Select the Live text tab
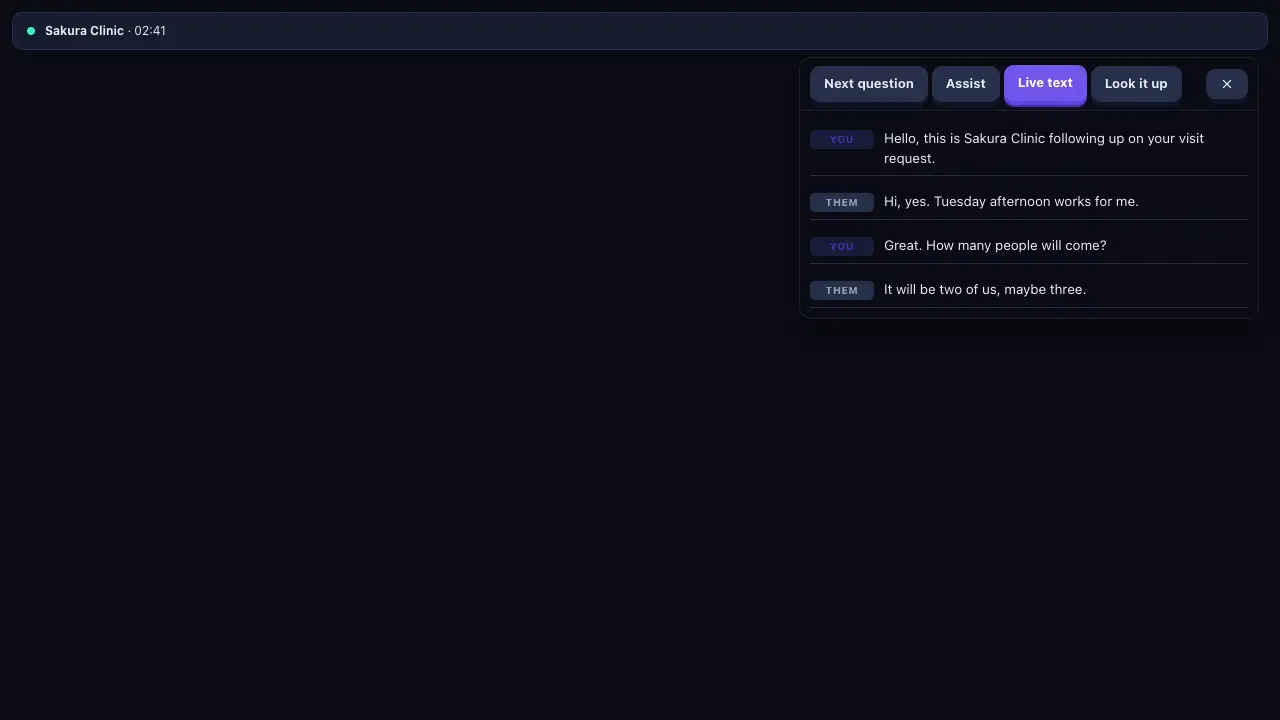 click(x=1045, y=83)
